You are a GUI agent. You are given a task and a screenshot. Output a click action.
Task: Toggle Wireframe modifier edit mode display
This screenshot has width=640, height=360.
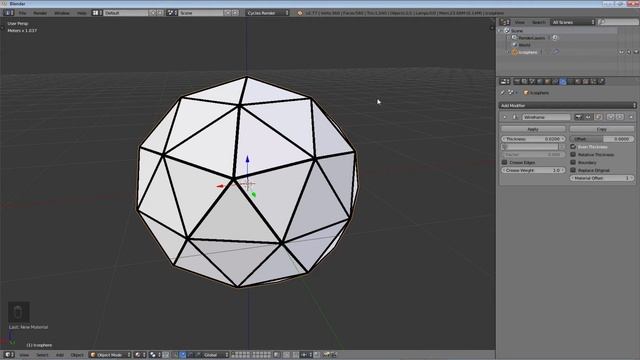coord(598,117)
